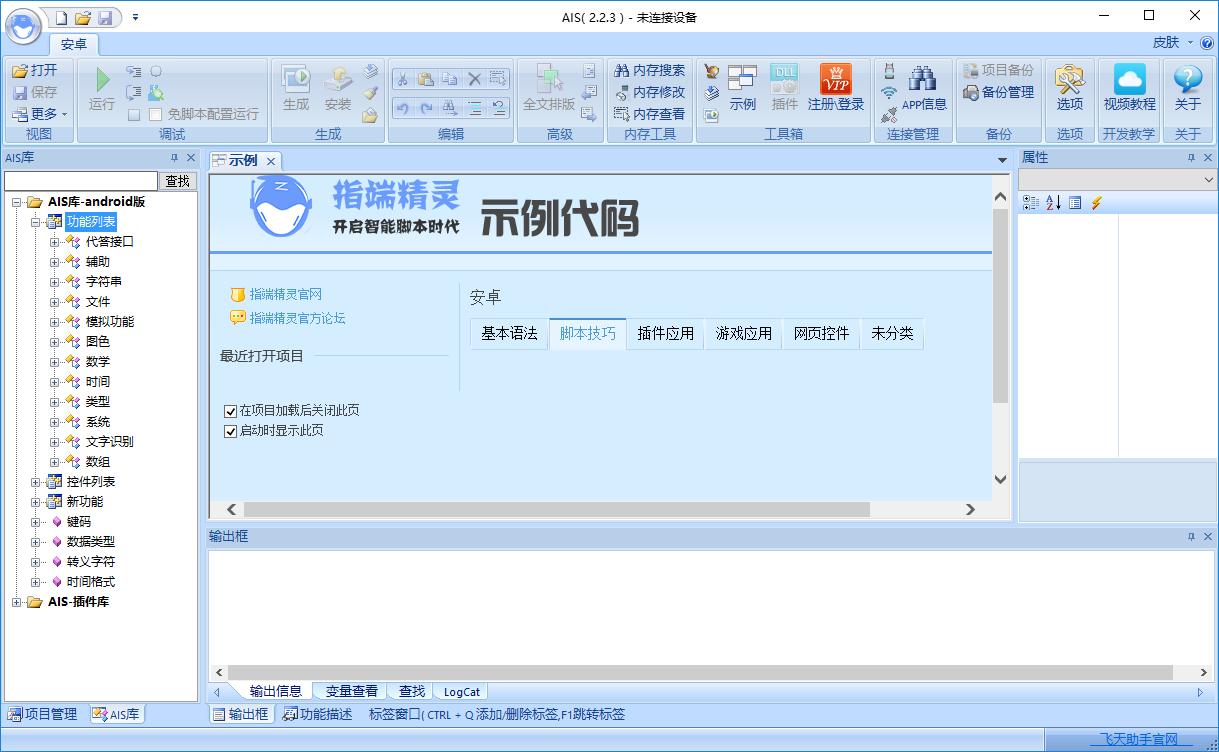The width and height of the screenshot is (1219, 752).
Task: Uncheck 在项目加载后关闭此页 checkbox
Action: pyautogui.click(x=231, y=411)
